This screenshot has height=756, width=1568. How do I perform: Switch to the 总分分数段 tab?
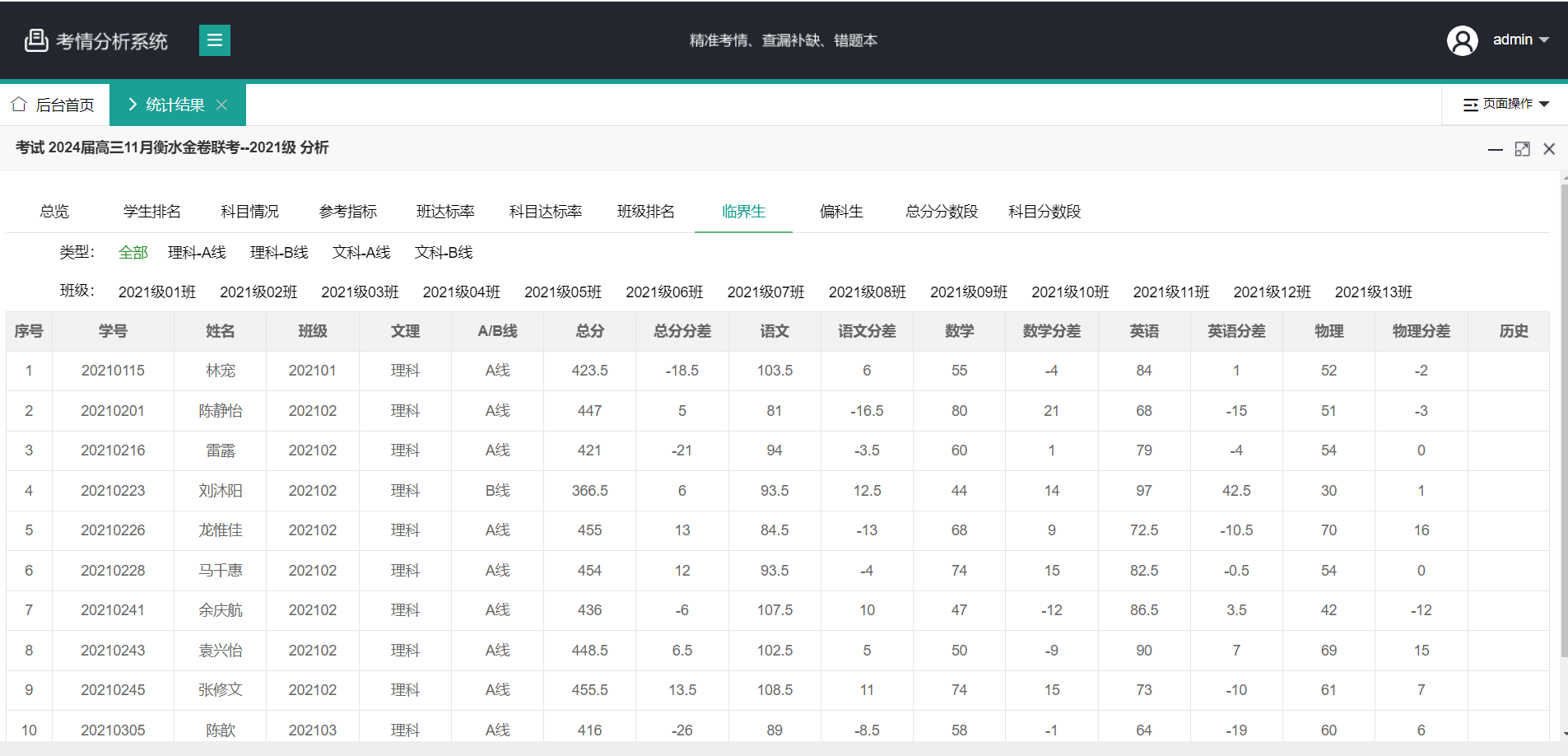[x=942, y=212]
